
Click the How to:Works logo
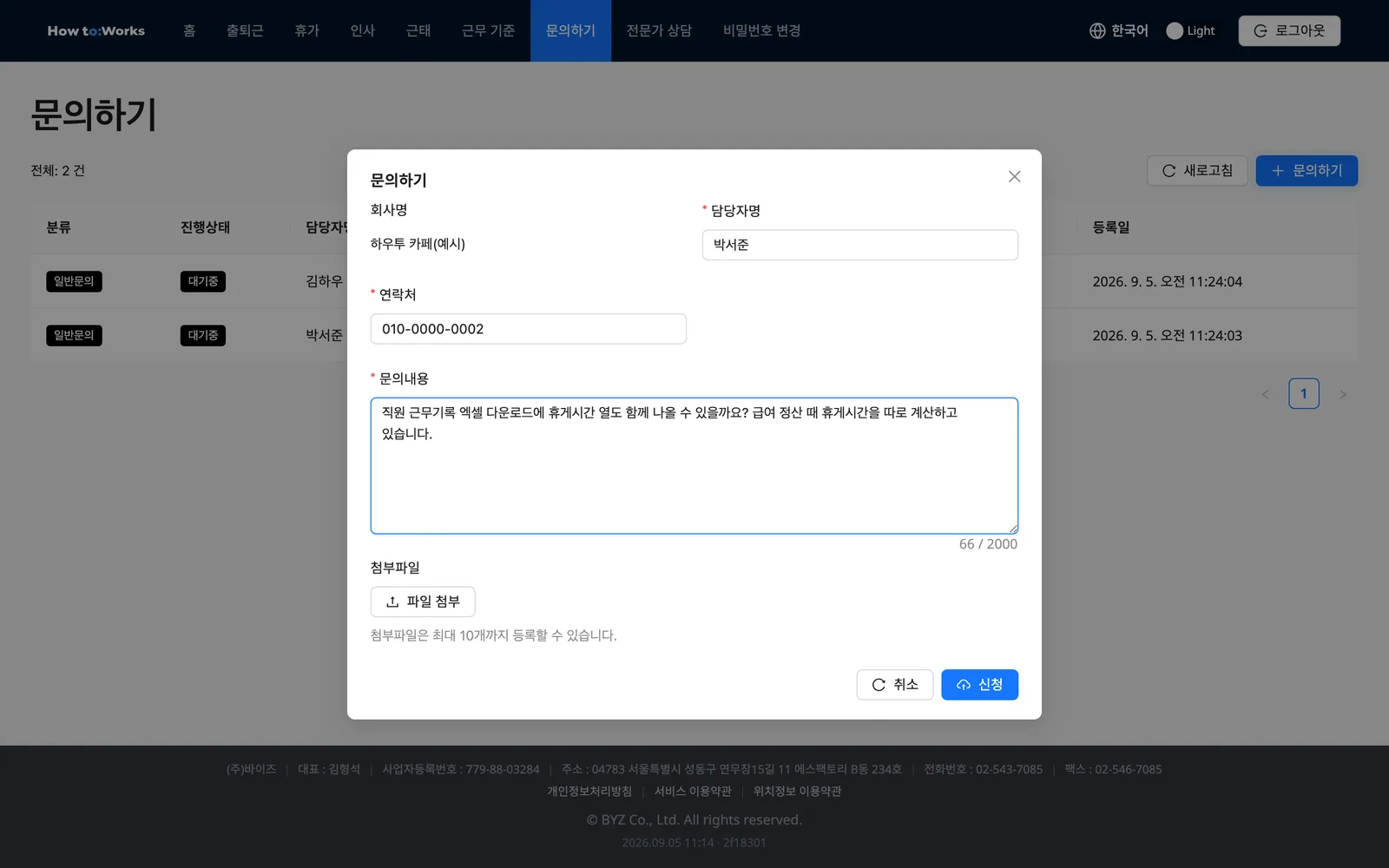(96, 30)
